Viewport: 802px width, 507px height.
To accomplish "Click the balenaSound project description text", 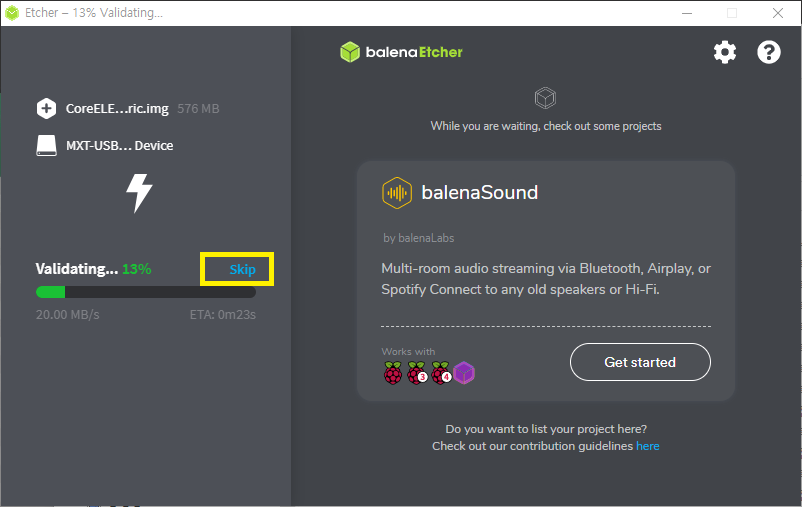I will click(x=546, y=279).
